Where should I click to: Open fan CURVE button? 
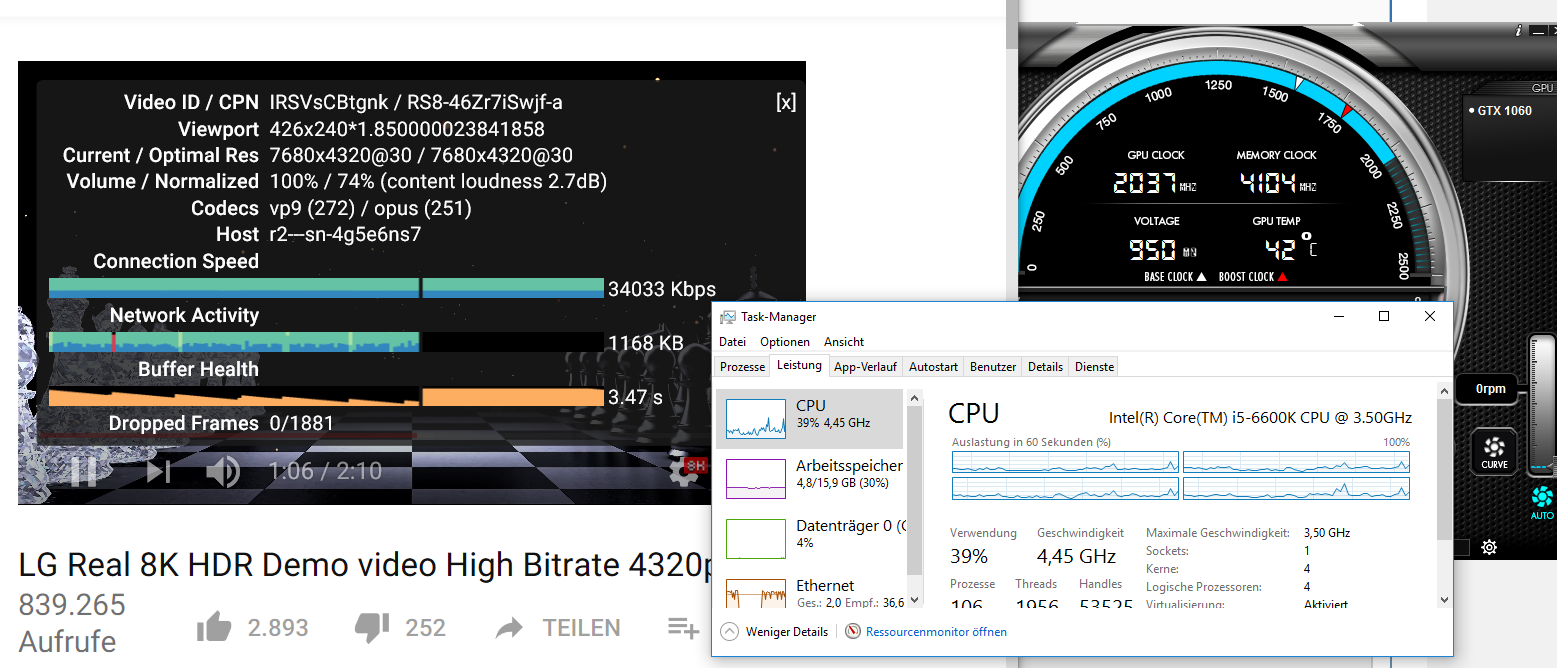pyautogui.click(x=1494, y=452)
